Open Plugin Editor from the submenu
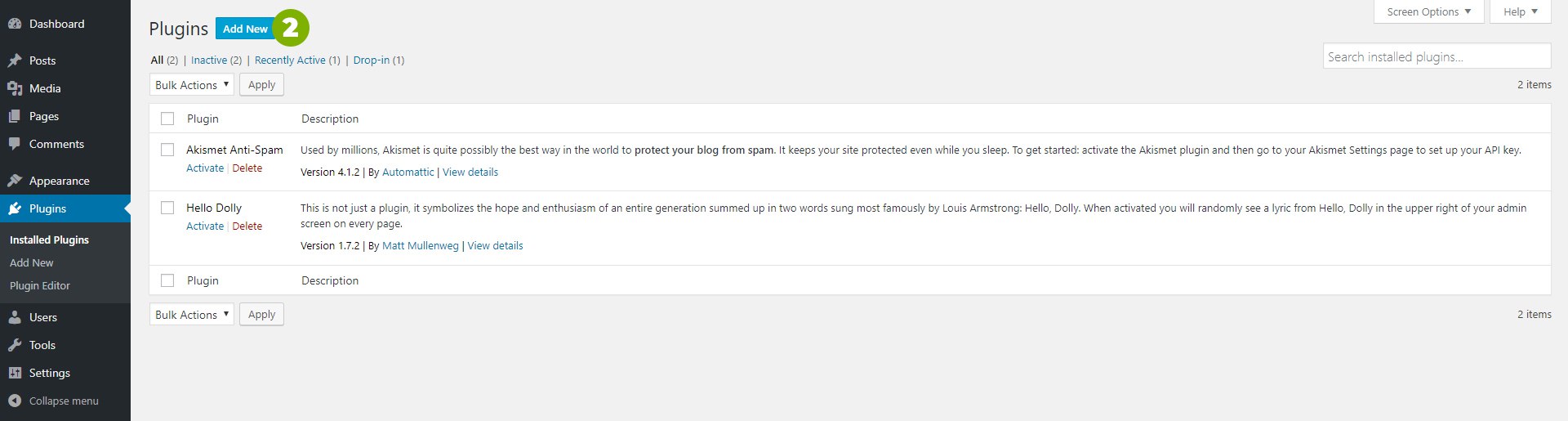The image size is (1568, 421). tap(40, 285)
